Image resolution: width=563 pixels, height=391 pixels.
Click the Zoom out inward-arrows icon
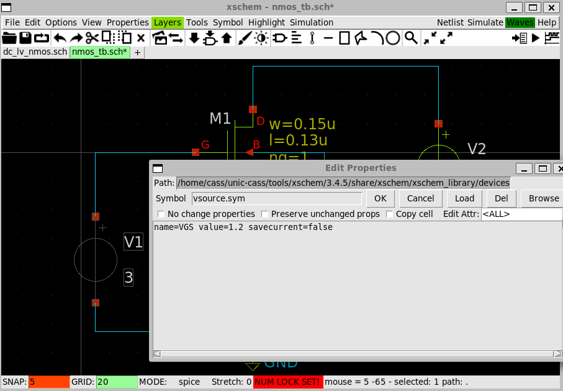430,38
